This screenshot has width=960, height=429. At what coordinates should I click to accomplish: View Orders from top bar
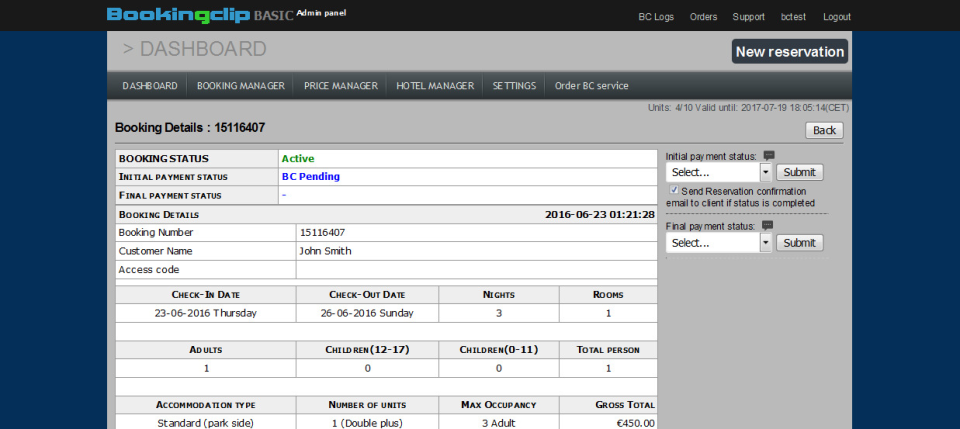(703, 17)
